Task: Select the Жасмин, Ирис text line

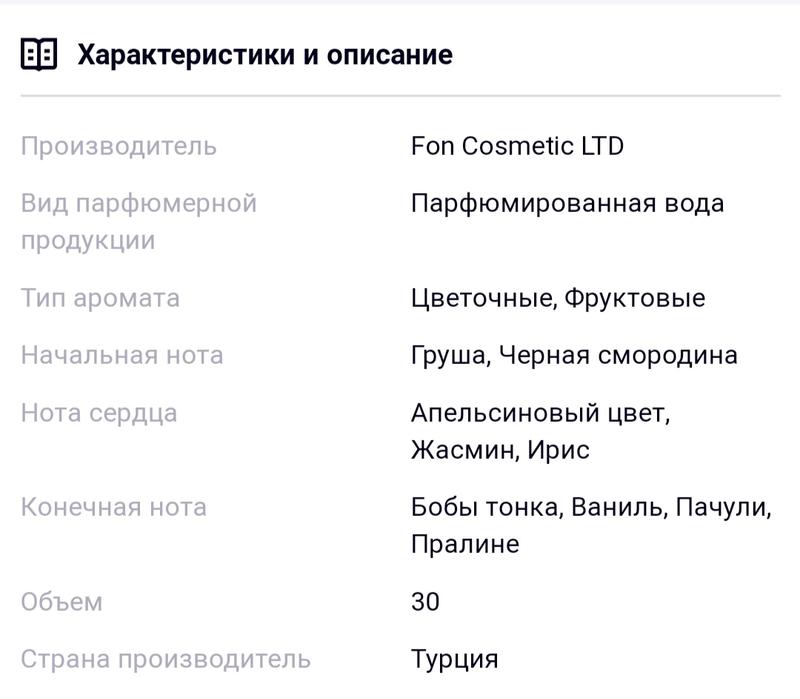Action: point(500,450)
